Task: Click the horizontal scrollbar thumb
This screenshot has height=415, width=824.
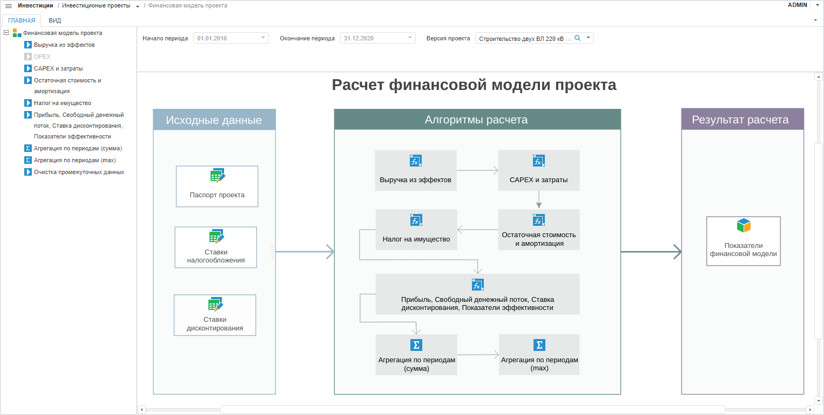Action: pos(472,409)
